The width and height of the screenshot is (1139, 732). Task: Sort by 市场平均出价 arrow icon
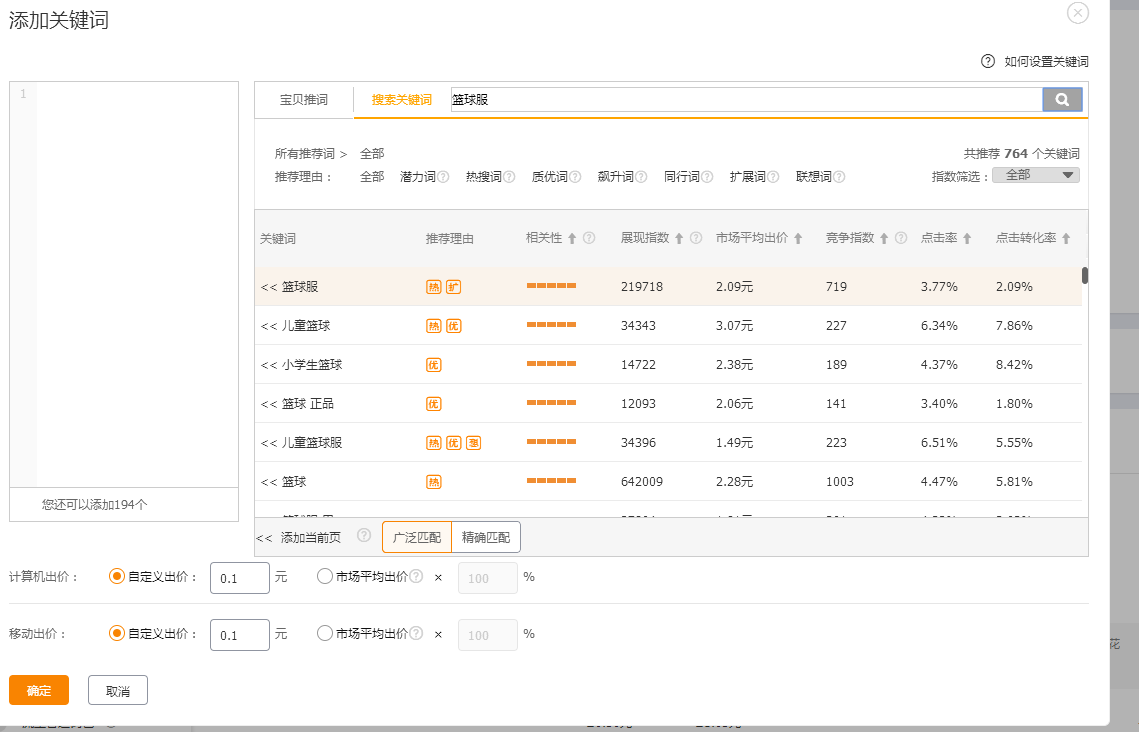[x=798, y=239]
